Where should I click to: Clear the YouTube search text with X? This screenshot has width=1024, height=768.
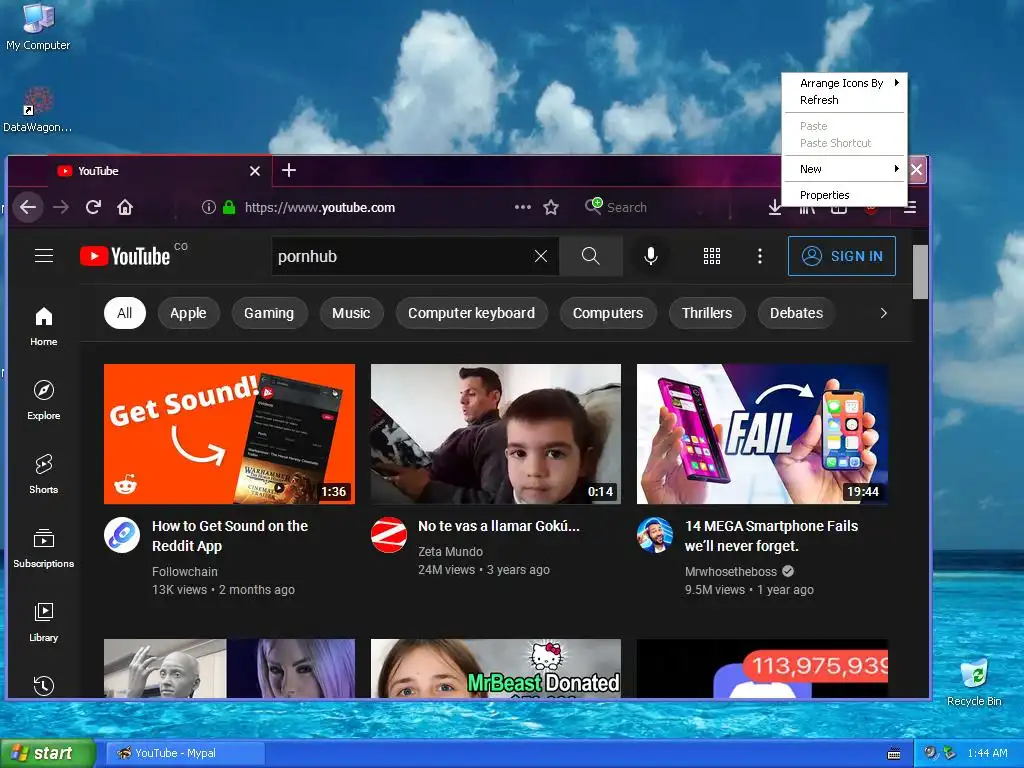pyautogui.click(x=541, y=256)
